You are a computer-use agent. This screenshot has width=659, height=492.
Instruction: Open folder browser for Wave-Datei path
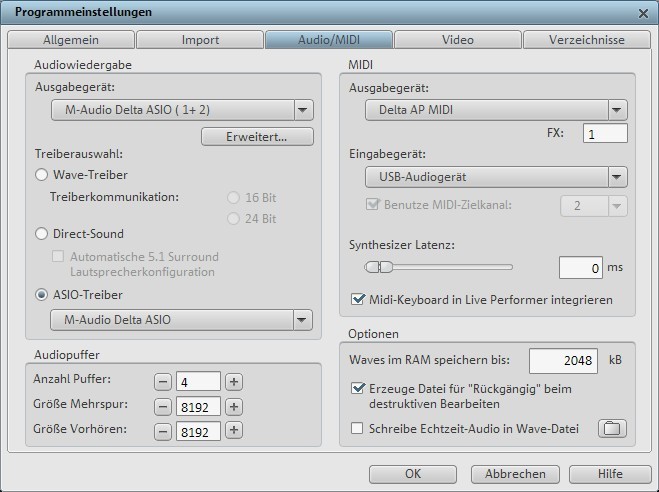click(612, 429)
